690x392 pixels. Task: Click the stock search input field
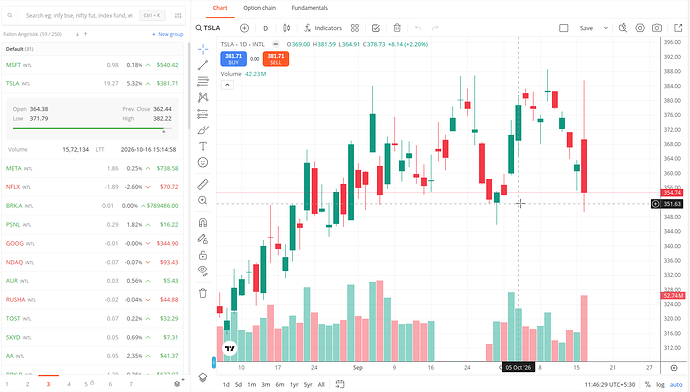coord(79,15)
